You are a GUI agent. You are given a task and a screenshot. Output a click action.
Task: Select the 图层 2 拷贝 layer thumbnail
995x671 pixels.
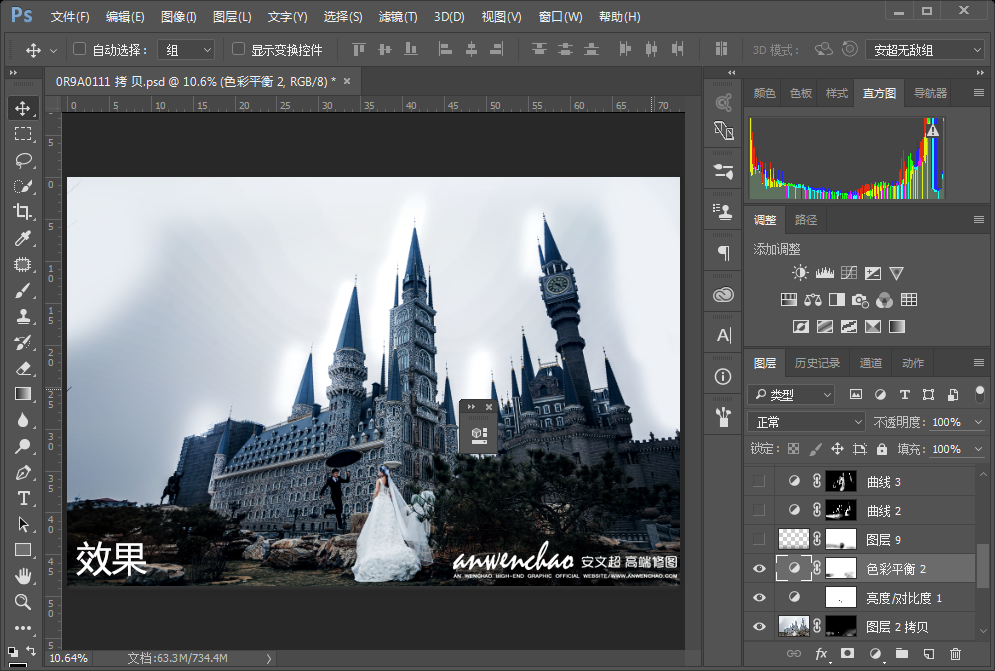pyautogui.click(x=794, y=627)
